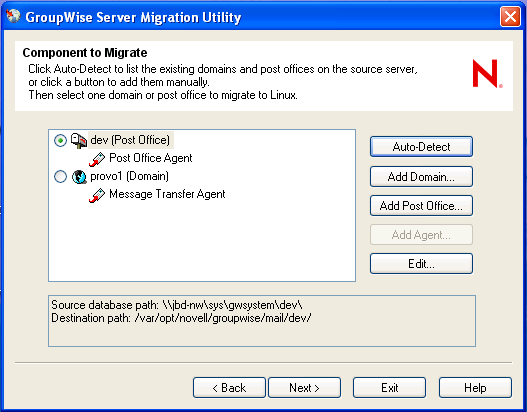
Task: Click the Message Transfer Agent icon
Action: pyautogui.click(x=97, y=195)
